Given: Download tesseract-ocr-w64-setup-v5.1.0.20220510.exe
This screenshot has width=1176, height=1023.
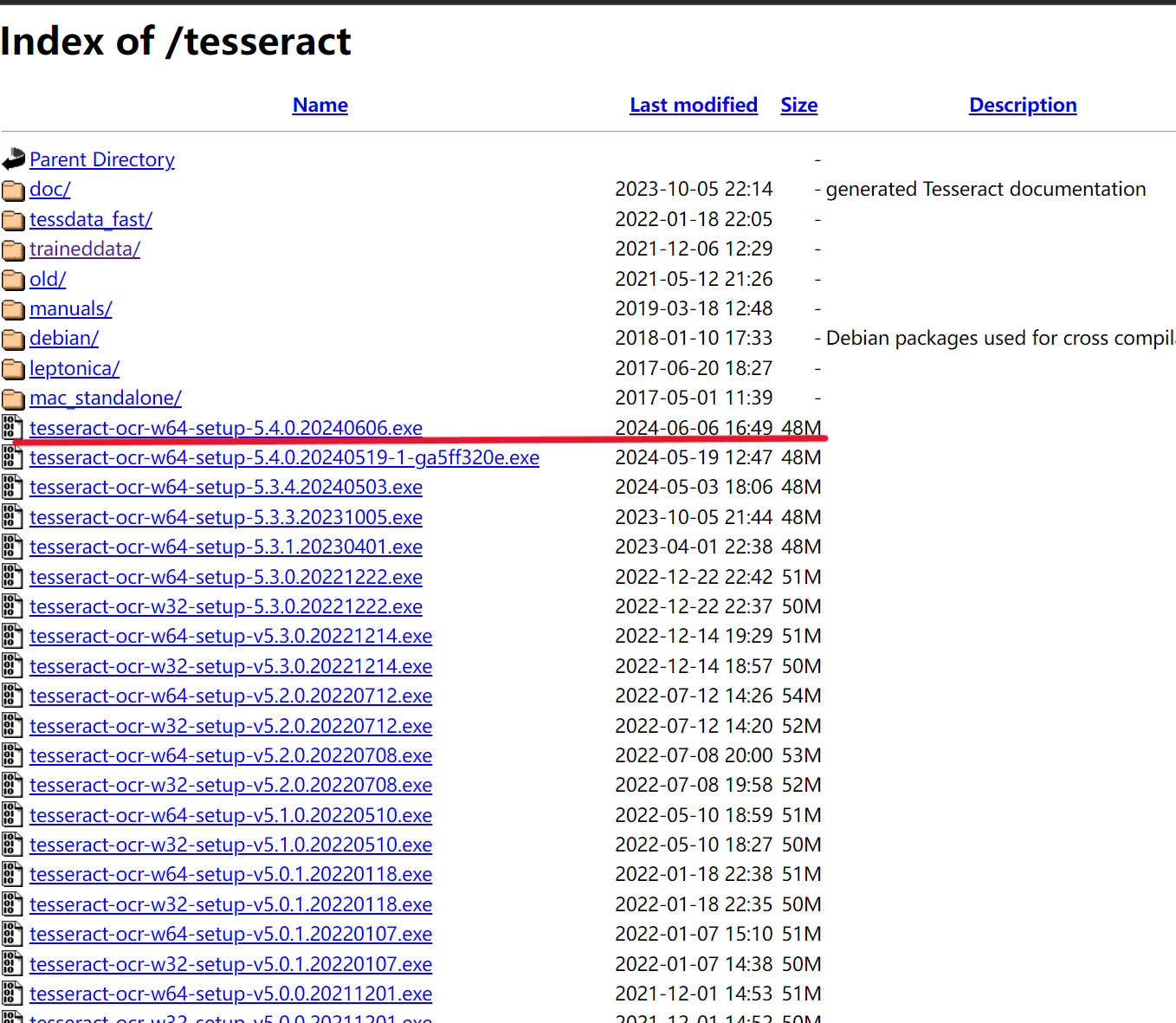Looking at the screenshot, I should coord(230,815).
